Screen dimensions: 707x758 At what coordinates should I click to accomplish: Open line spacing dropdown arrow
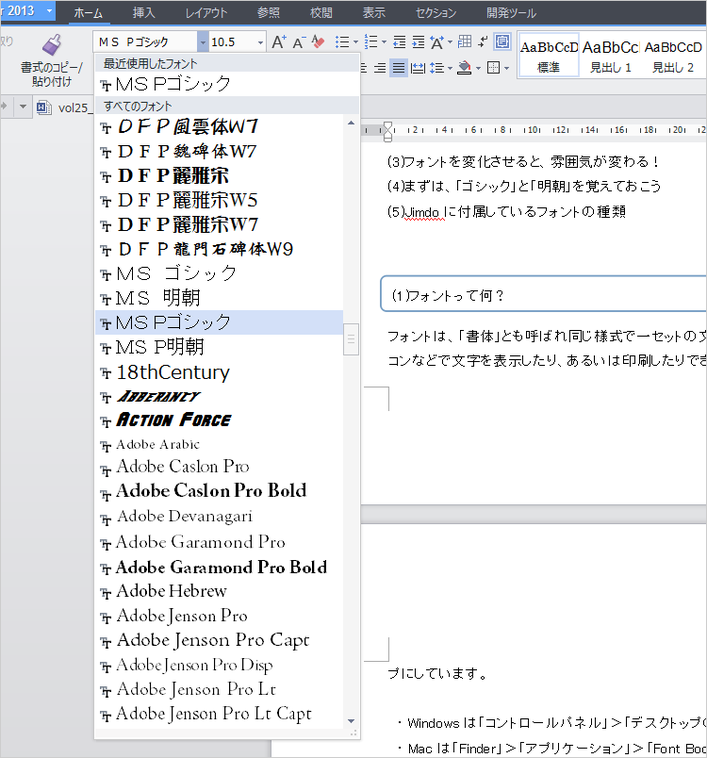tap(450, 68)
